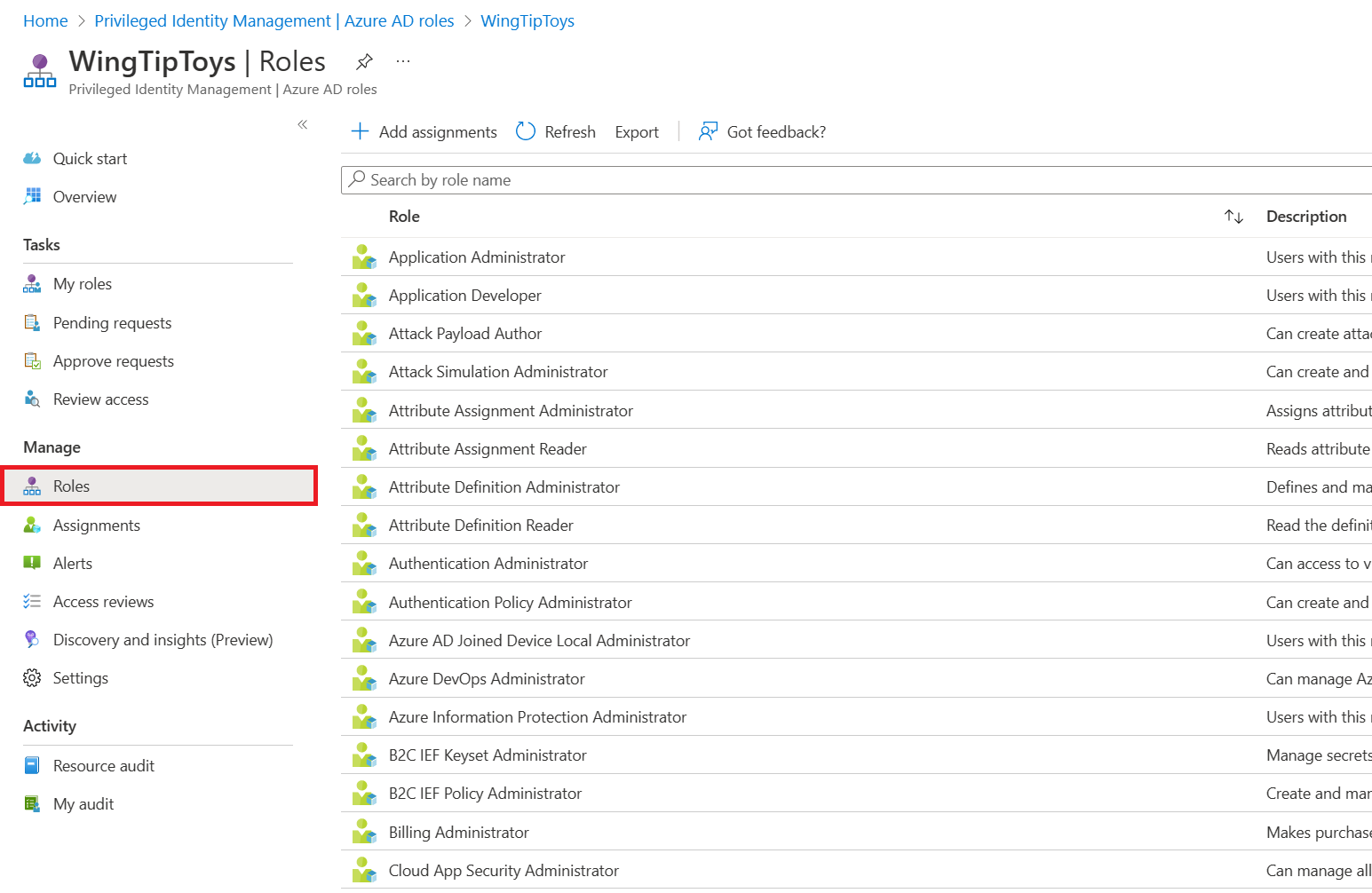Click the Attack Payload Author role icon
This screenshot has height=893, width=1372.
pyautogui.click(x=364, y=333)
